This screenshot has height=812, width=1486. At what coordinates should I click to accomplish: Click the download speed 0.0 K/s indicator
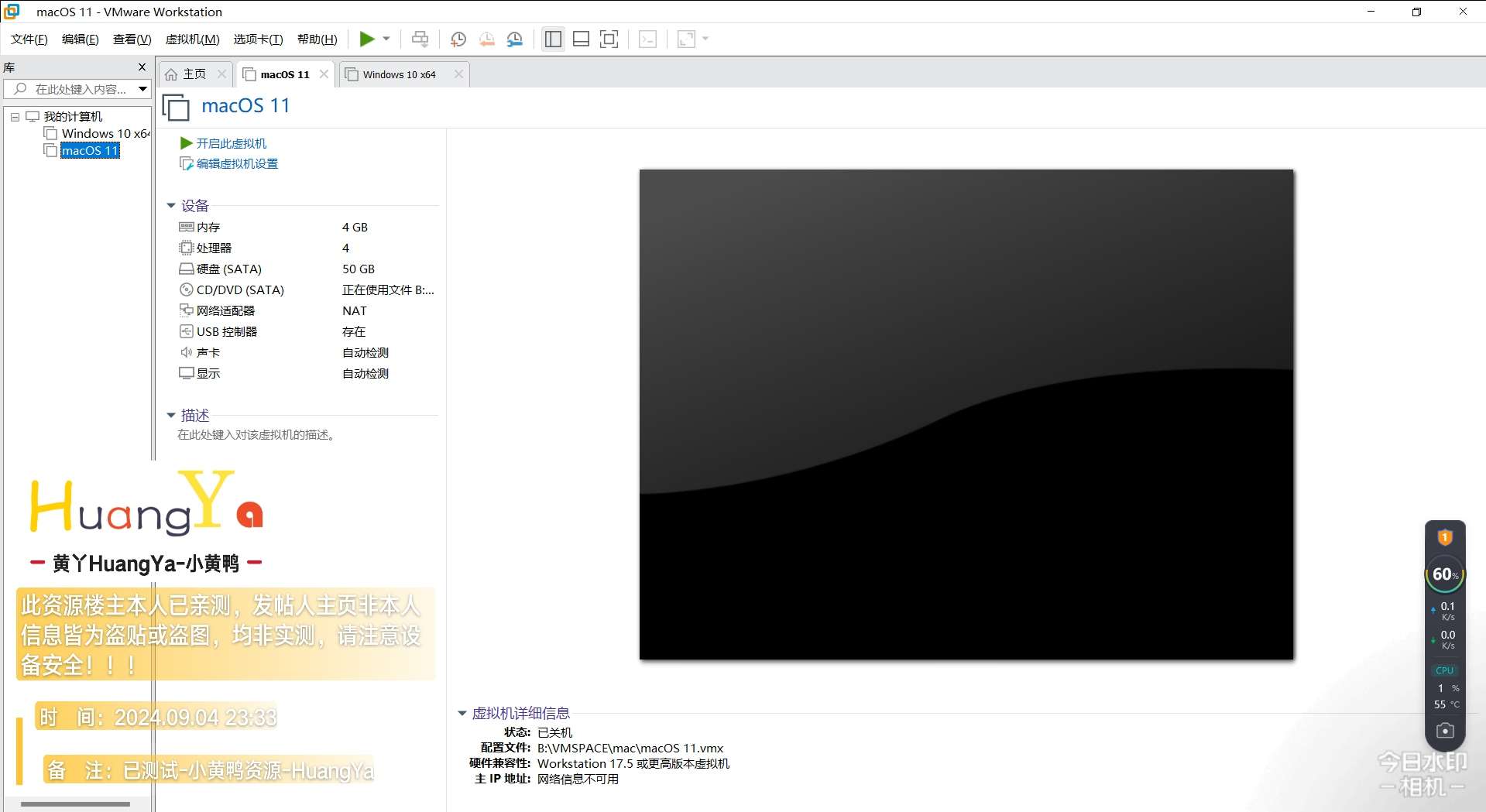(1445, 639)
